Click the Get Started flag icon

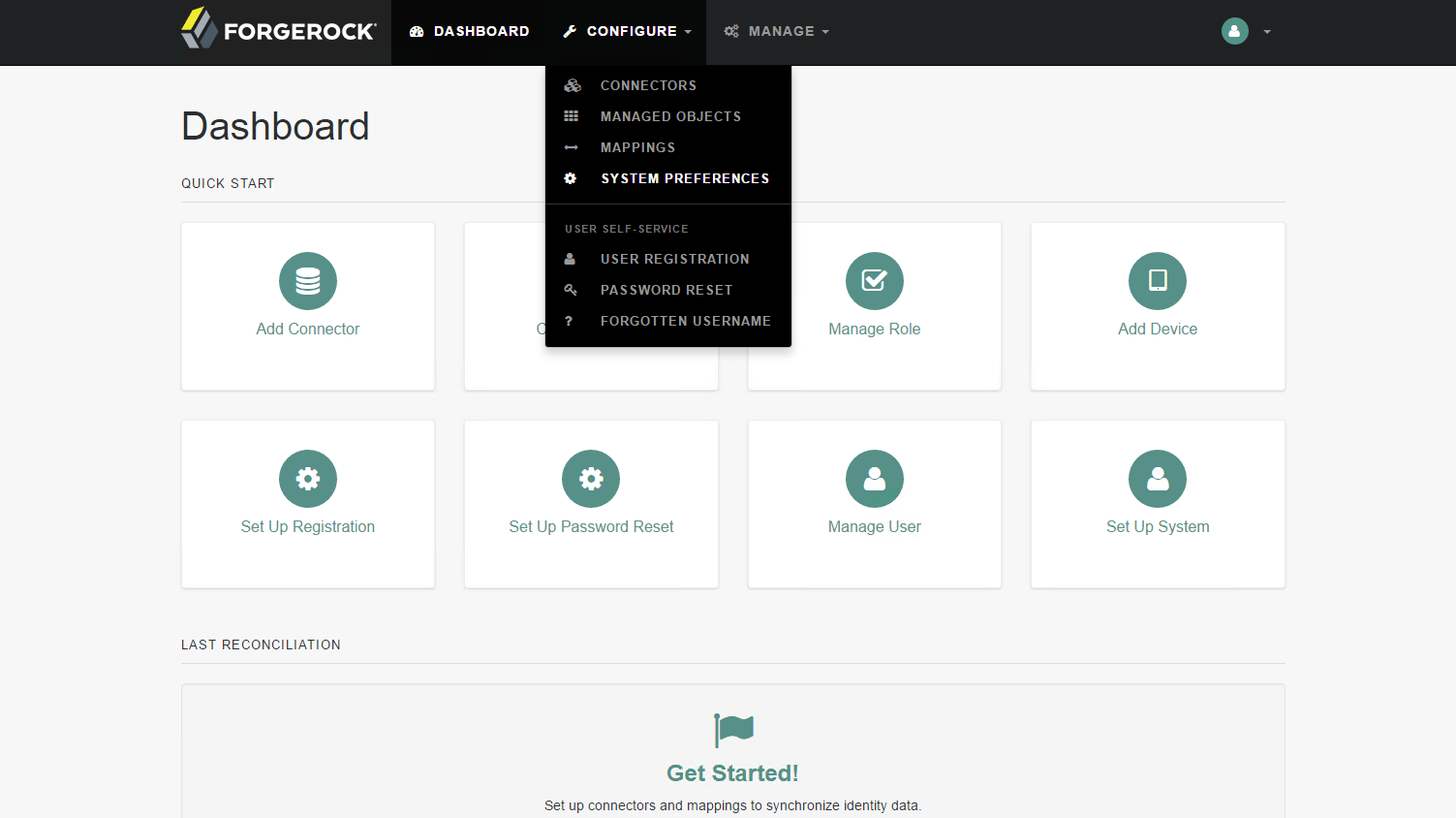[733, 730]
